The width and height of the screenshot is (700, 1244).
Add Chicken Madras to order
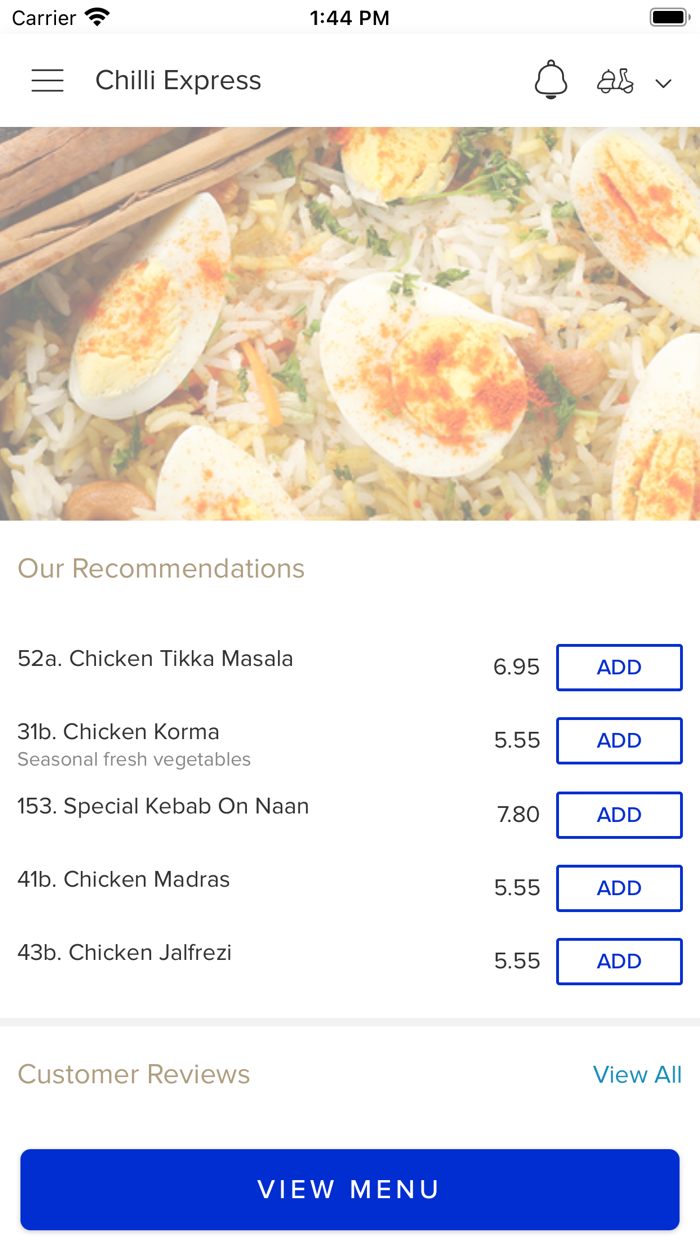619,888
